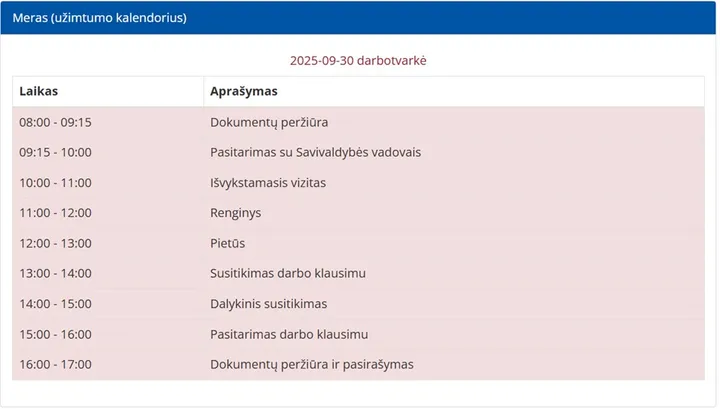720x409 pixels.
Task: Click the 'Laikas' column header
Action: coord(39,91)
